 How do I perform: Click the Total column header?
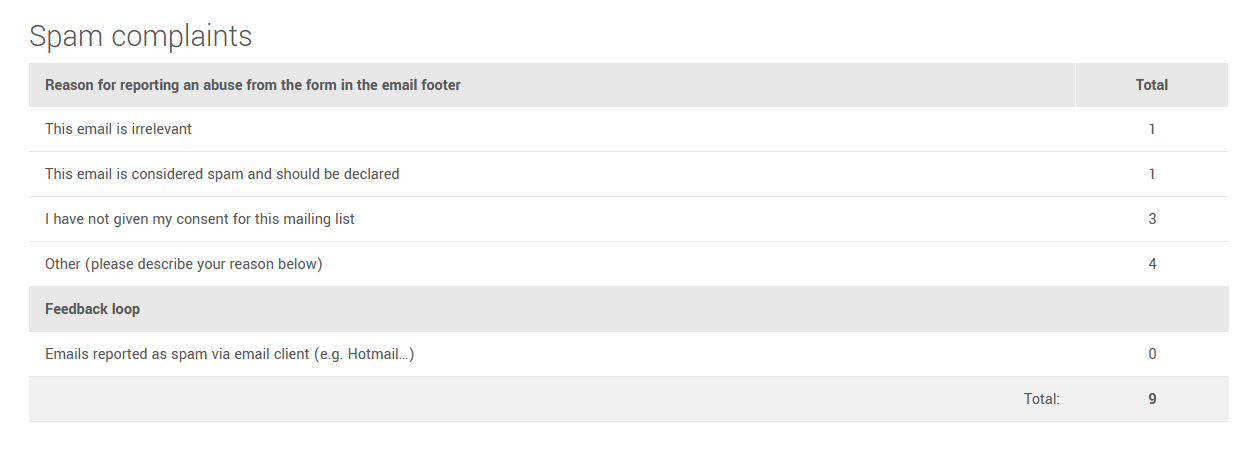[1151, 85]
